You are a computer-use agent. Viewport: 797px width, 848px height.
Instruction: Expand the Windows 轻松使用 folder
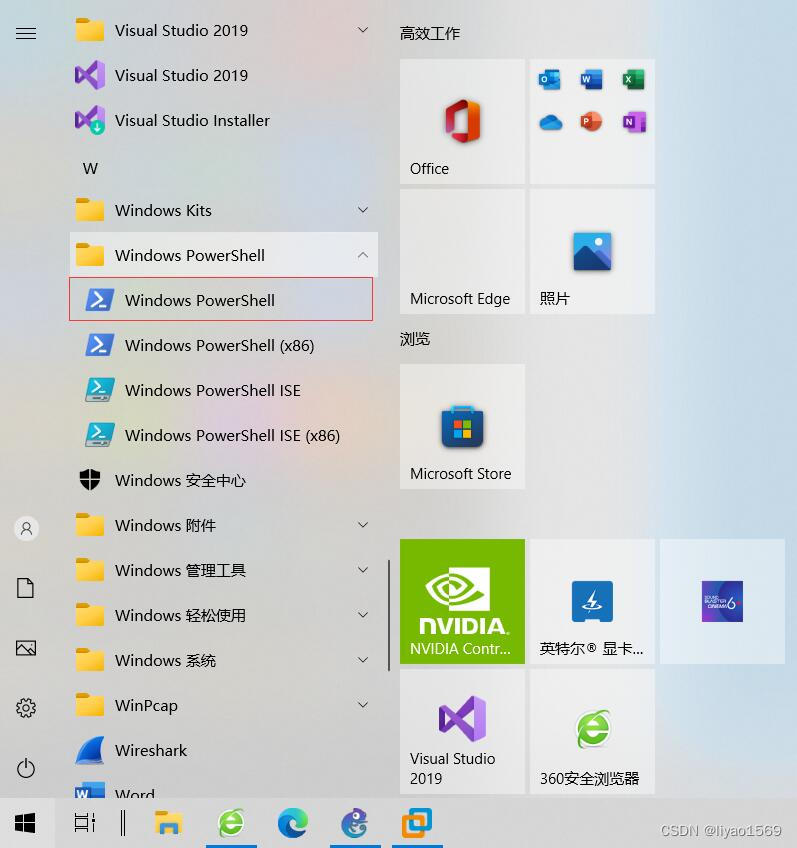point(224,615)
